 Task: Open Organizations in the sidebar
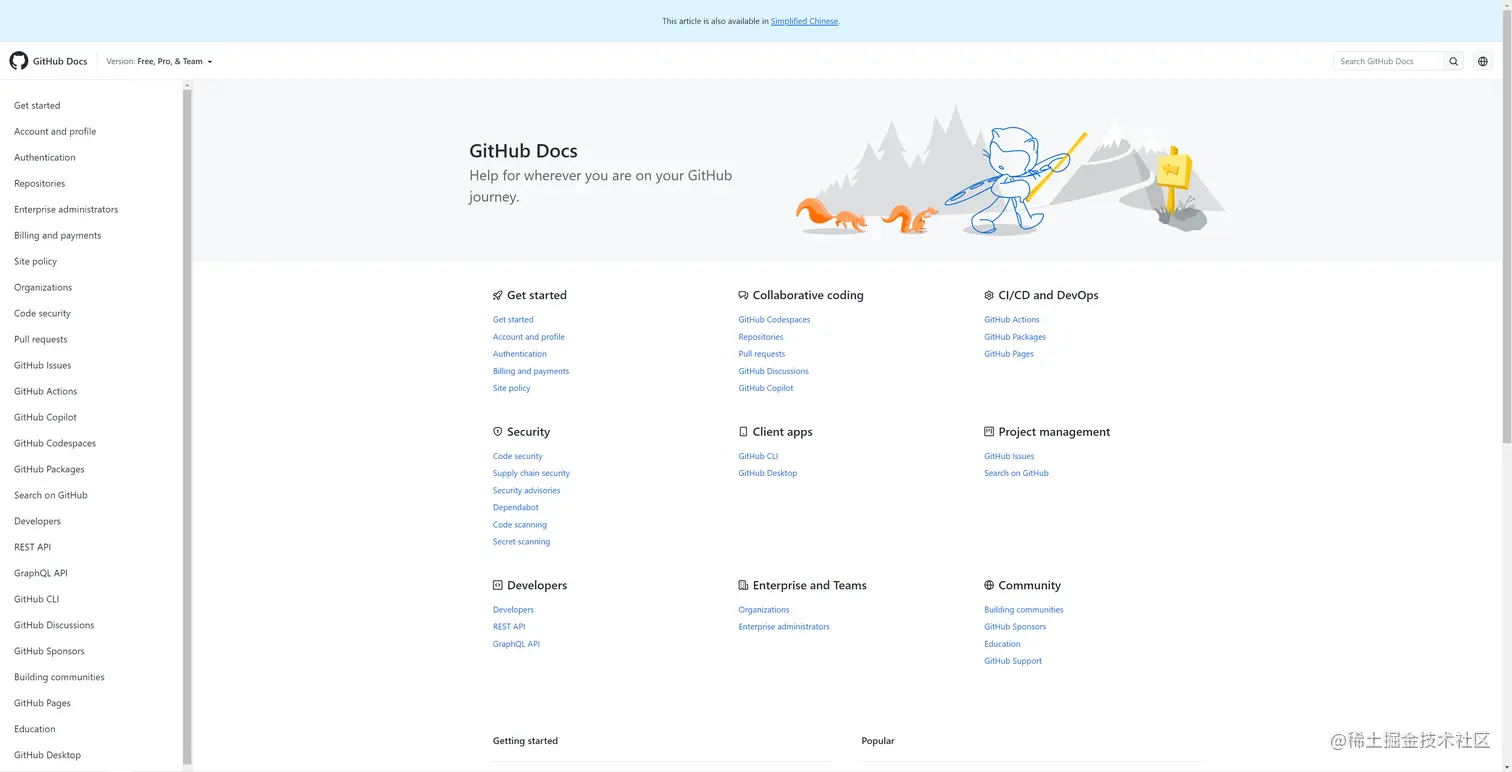coord(43,287)
